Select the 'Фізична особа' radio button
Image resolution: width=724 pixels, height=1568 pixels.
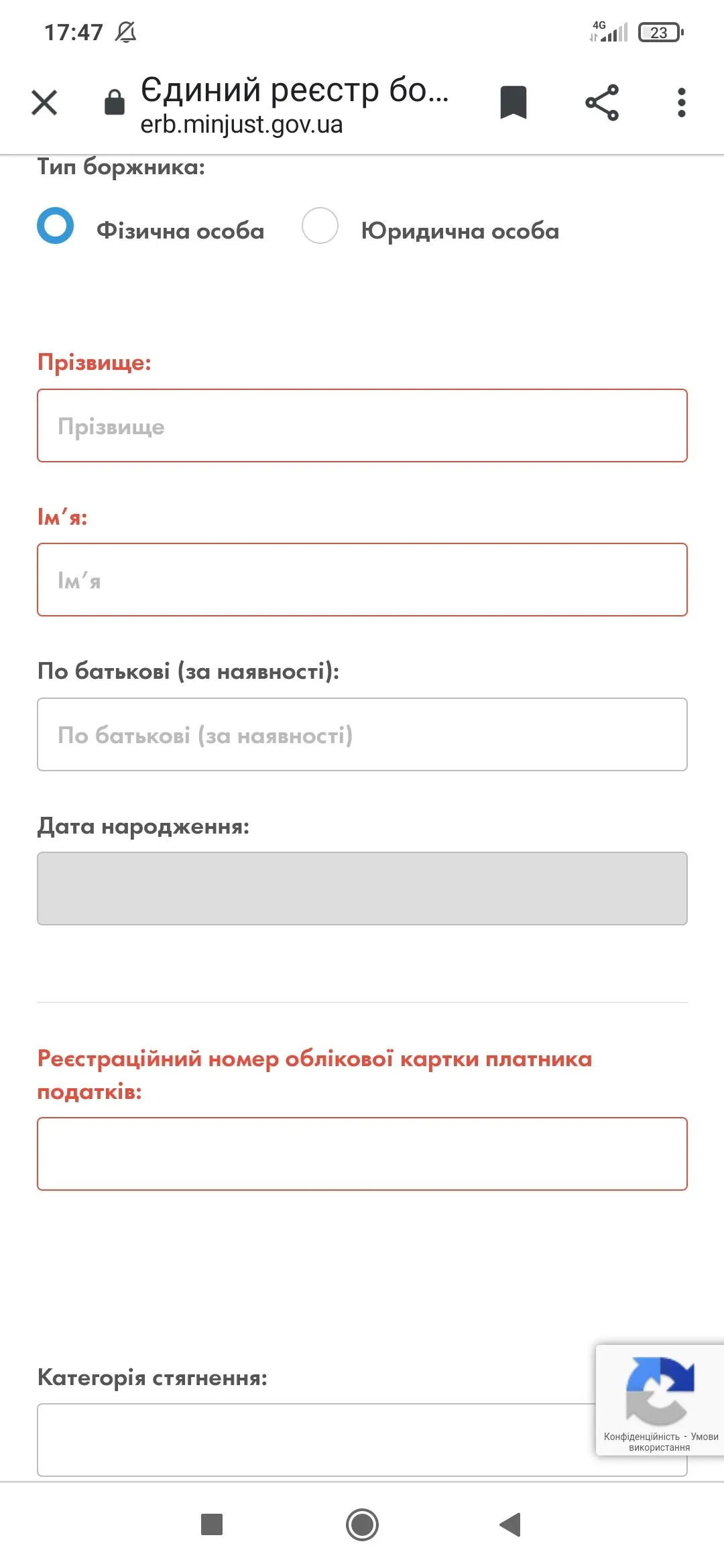[55, 226]
